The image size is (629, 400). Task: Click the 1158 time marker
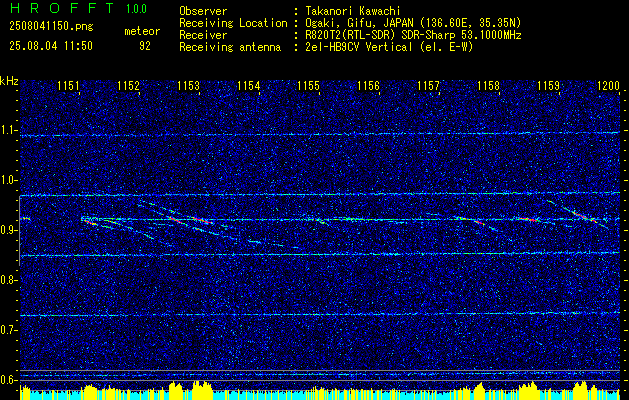pos(489,86)
